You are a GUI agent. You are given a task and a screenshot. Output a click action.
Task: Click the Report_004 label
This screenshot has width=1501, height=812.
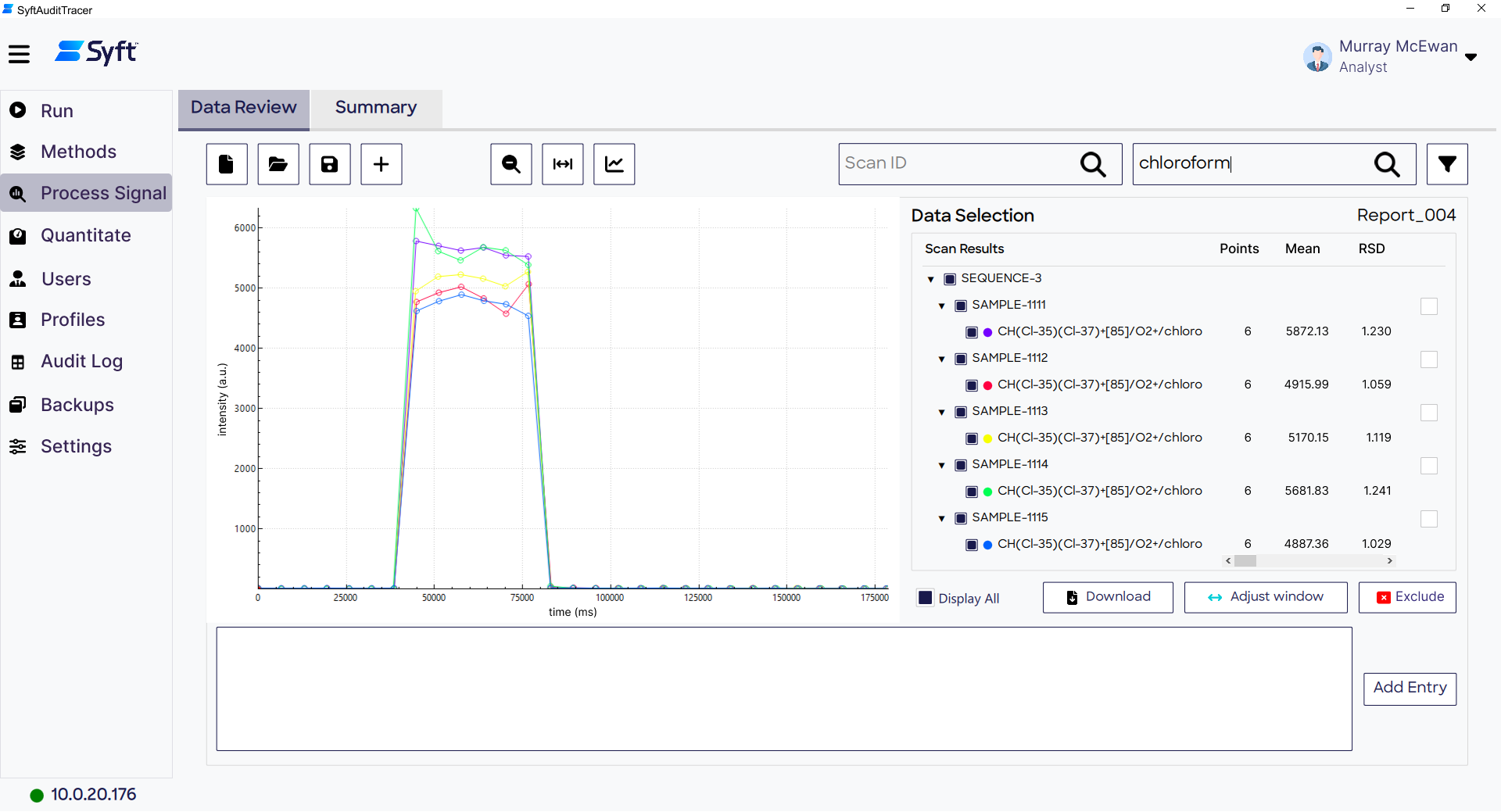(x=1406, y=215)
